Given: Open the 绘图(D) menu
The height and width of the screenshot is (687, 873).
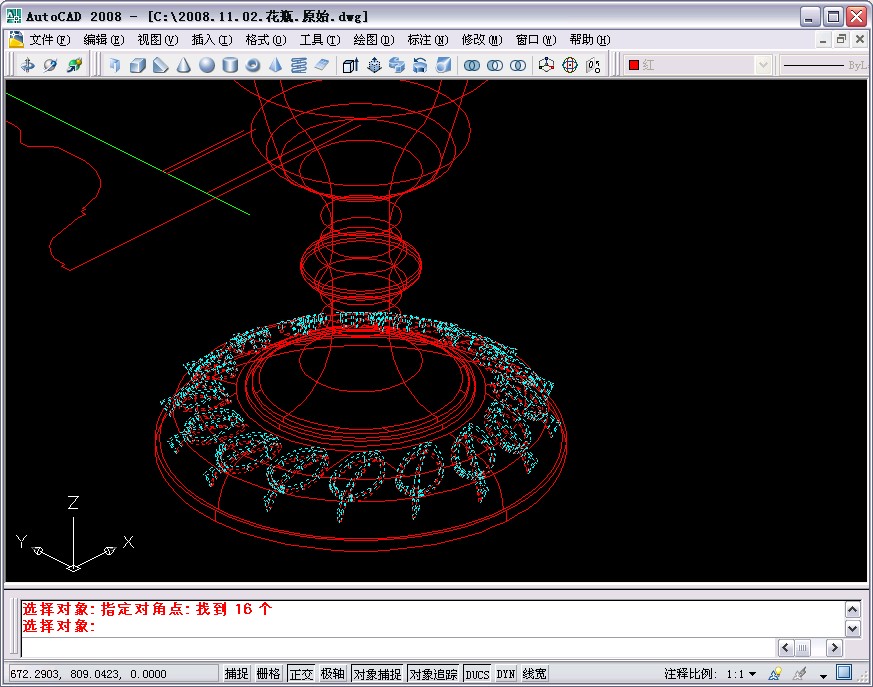Looking at the screenshot, I should (374, 40).
